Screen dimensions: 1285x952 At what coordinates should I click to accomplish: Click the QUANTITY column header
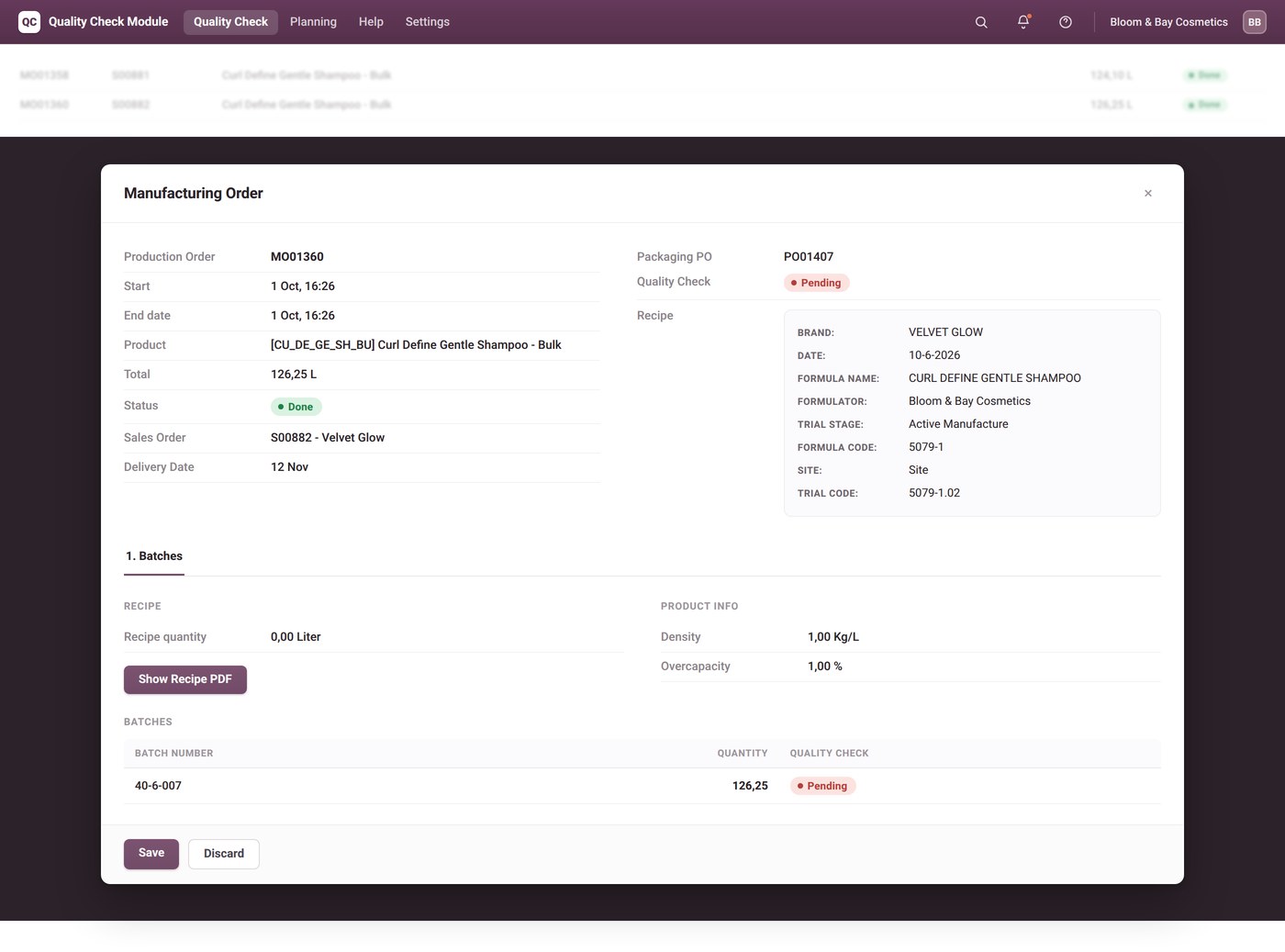(x=743, y=754)
